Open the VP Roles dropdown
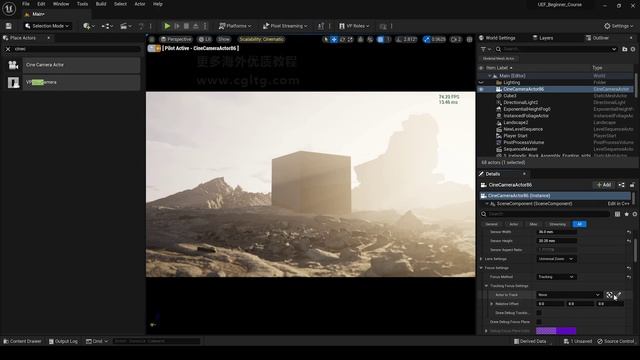Screen dimensions: 640x360 [354, 26]
